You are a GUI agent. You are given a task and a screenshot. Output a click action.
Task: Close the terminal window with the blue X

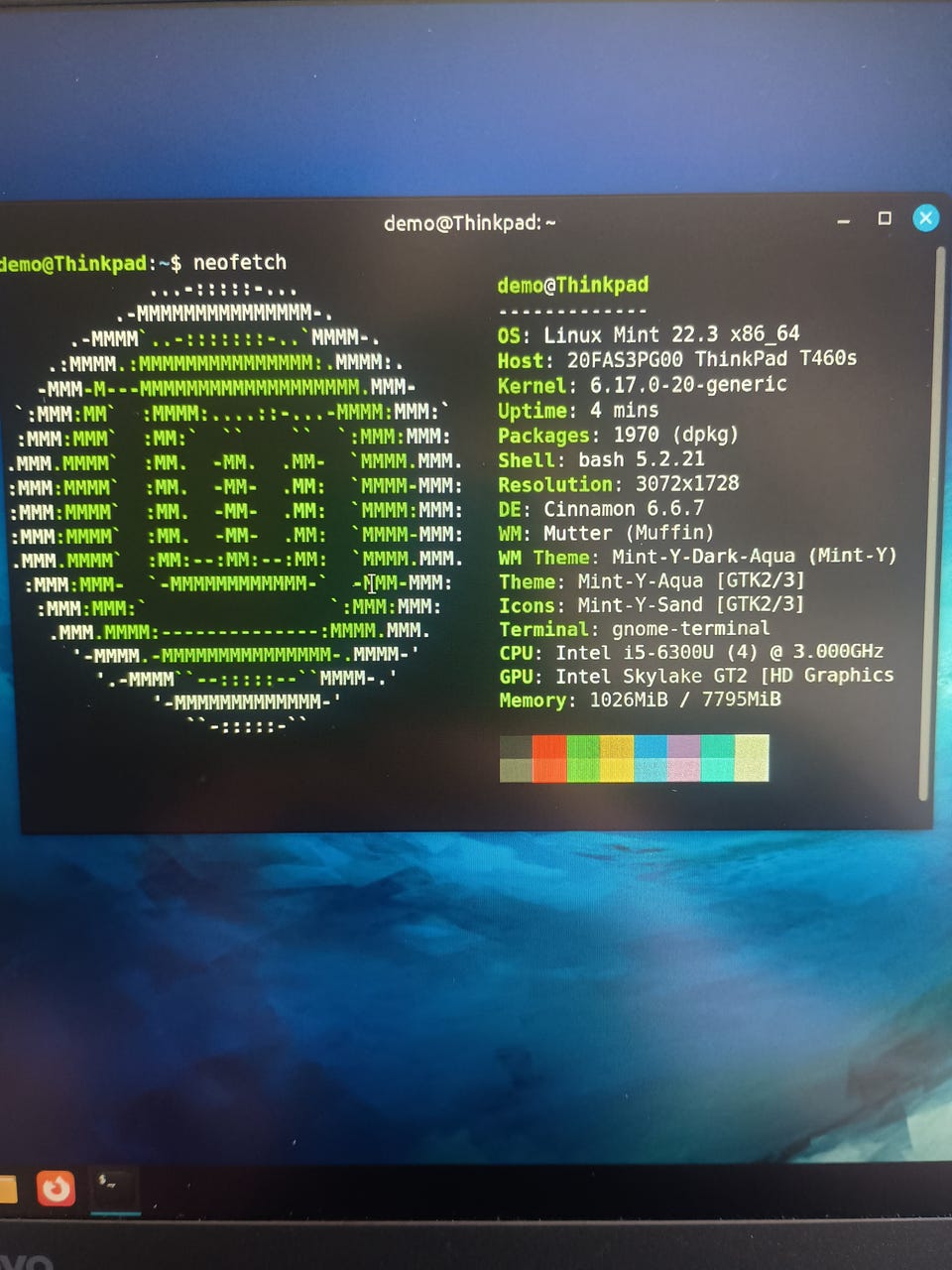point(924,218)
